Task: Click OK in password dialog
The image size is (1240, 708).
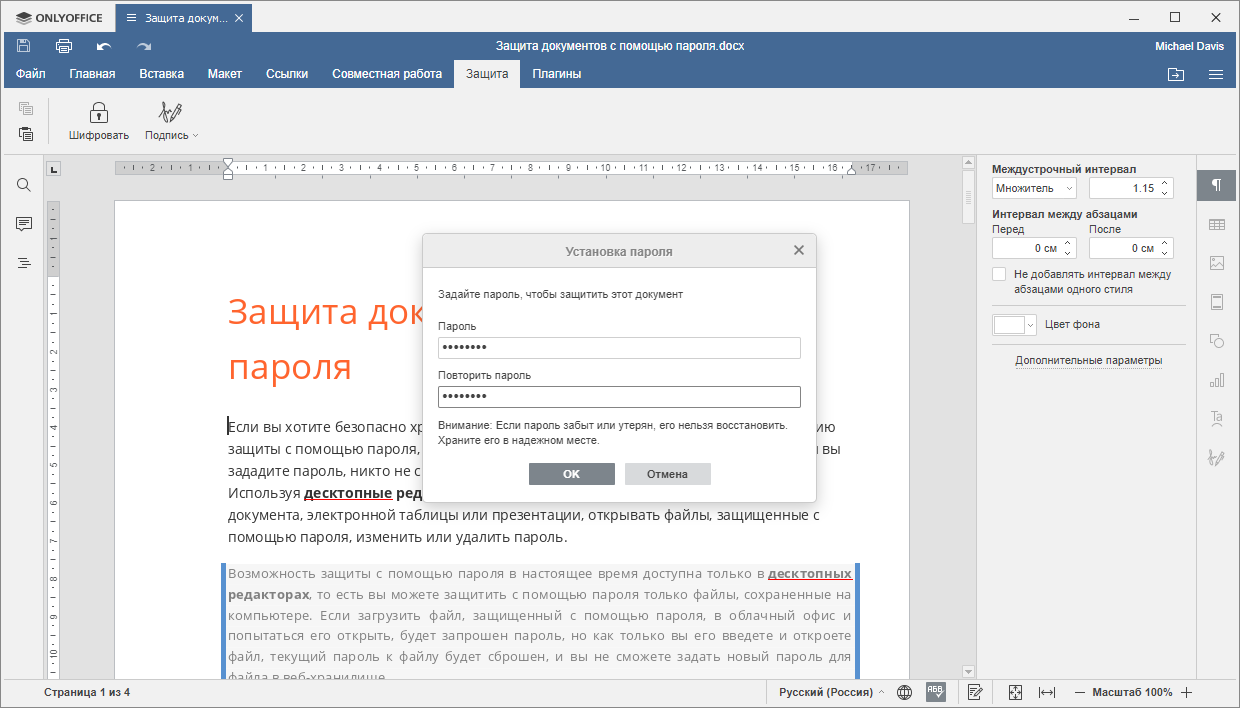Action: pyautogui.click(x=571, y=474)
